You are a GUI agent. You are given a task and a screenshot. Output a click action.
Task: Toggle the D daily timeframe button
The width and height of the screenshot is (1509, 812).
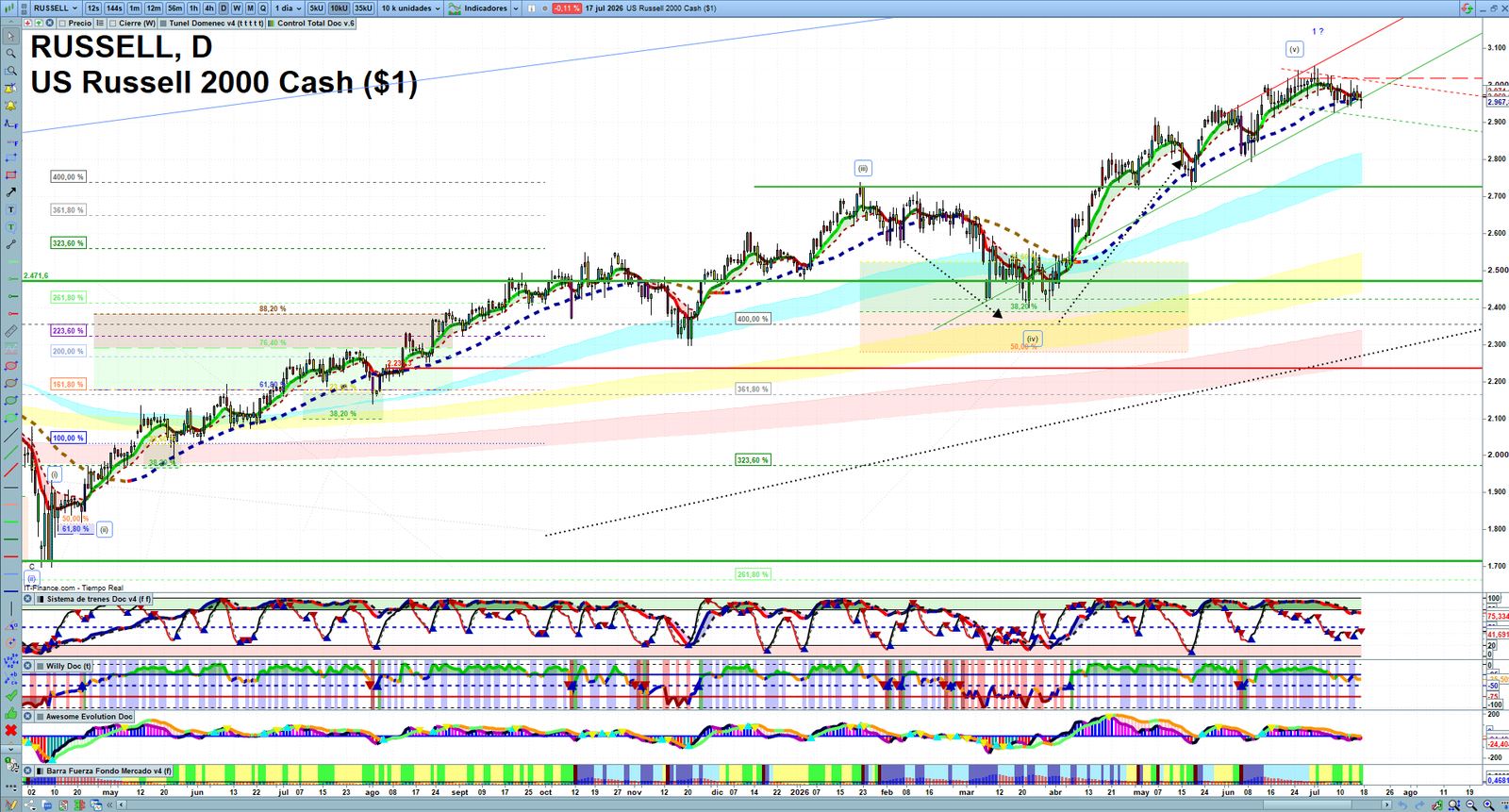pos(224,8)
